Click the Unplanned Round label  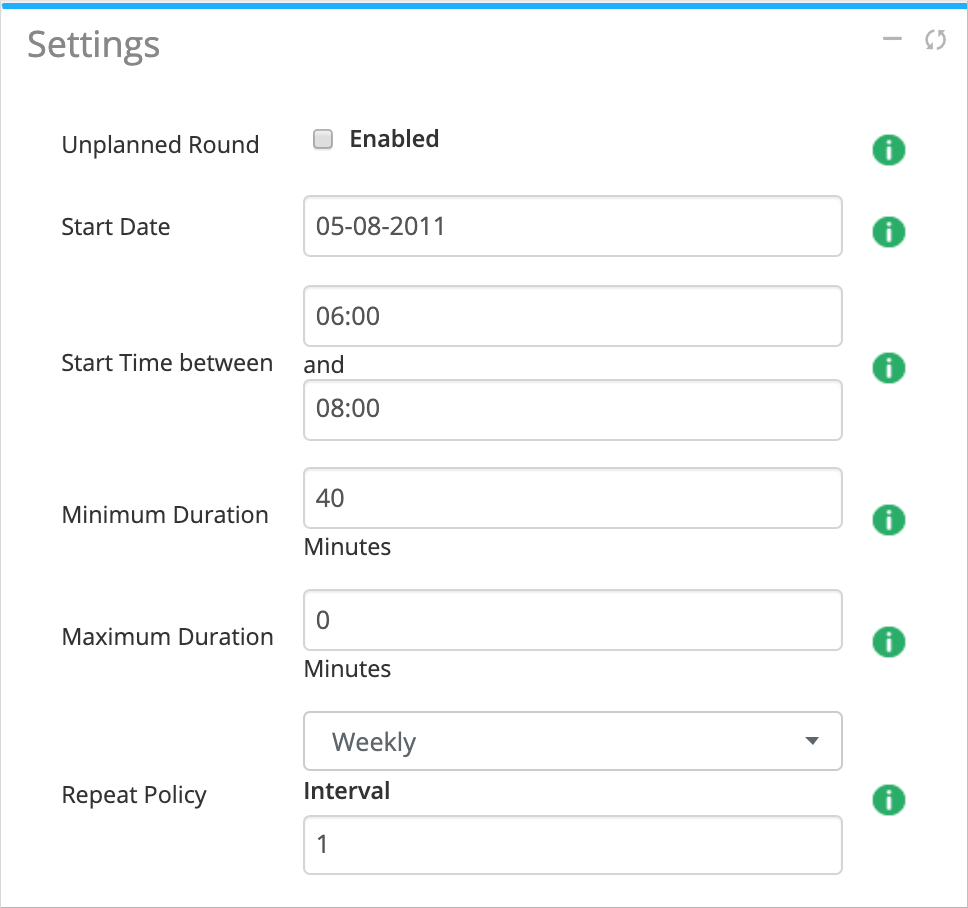pyautogui.click(x=160, y=145)
